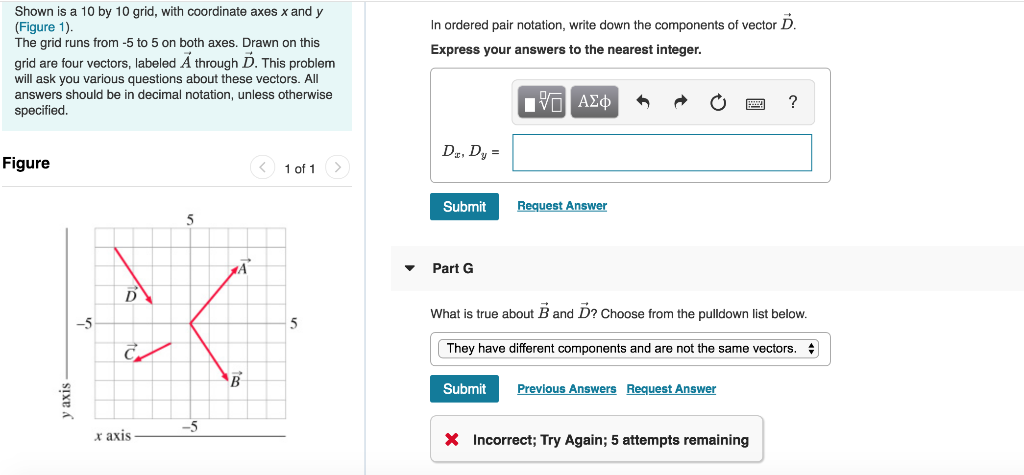Go to previous figure arrow
The image size is (1024, 475).
[262, 168]
